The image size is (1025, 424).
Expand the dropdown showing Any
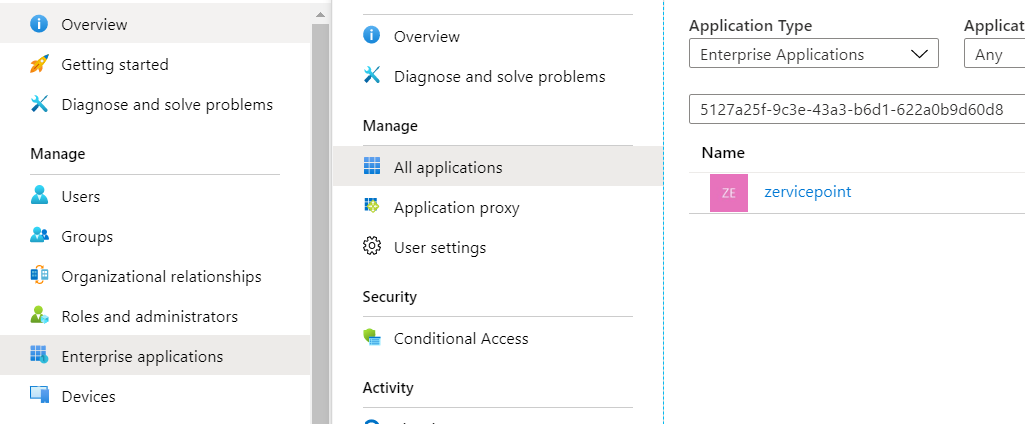pos(994,54)
